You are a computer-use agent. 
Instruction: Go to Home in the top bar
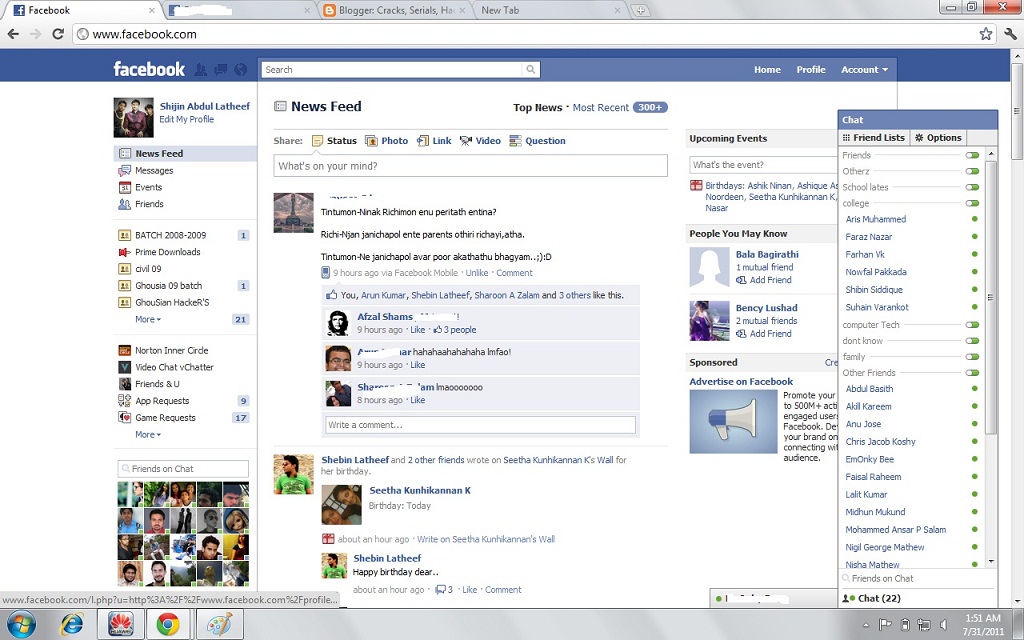[x=767, y=69]
